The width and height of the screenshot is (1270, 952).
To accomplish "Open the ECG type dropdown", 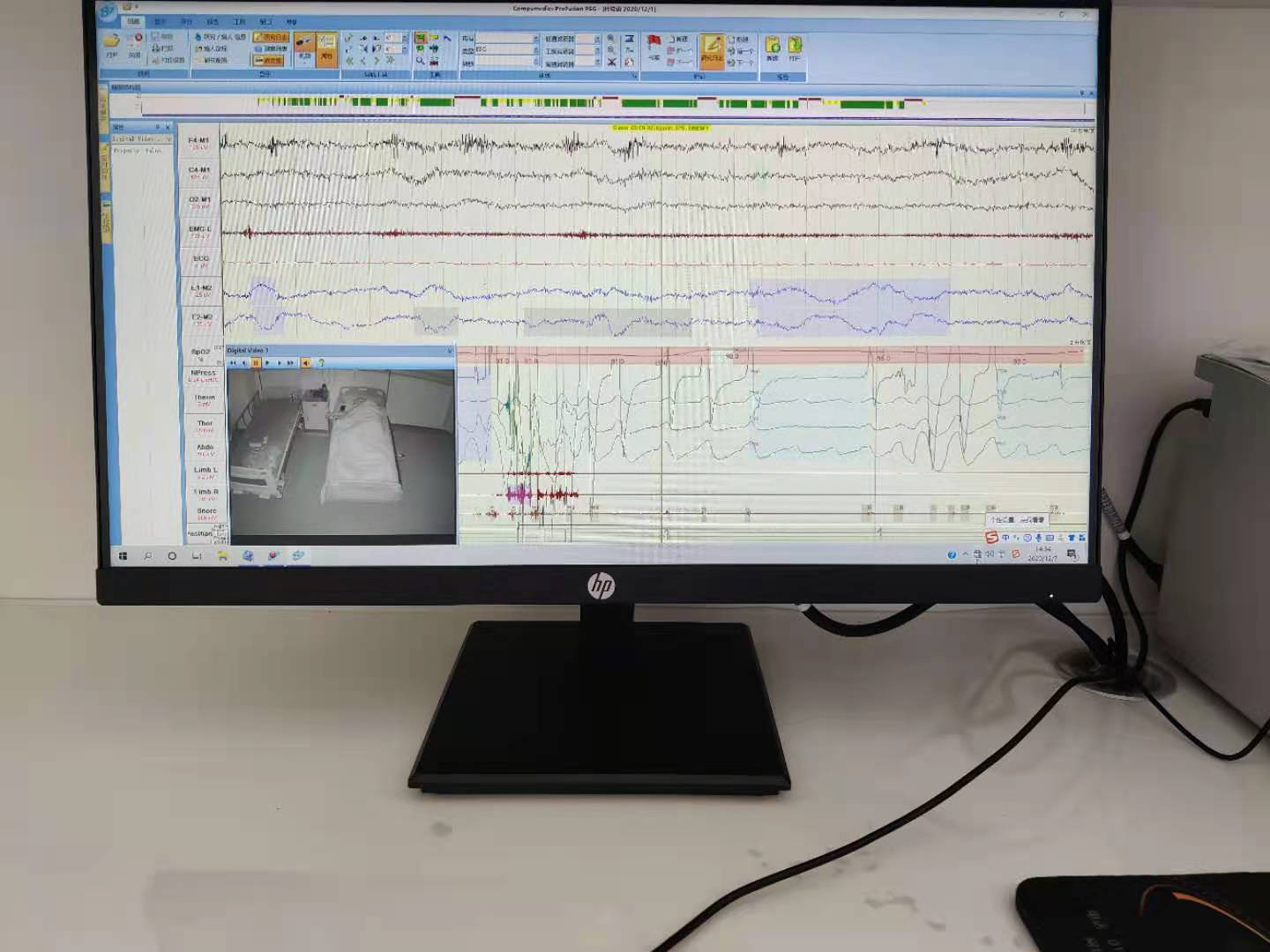I will point(534,50).
